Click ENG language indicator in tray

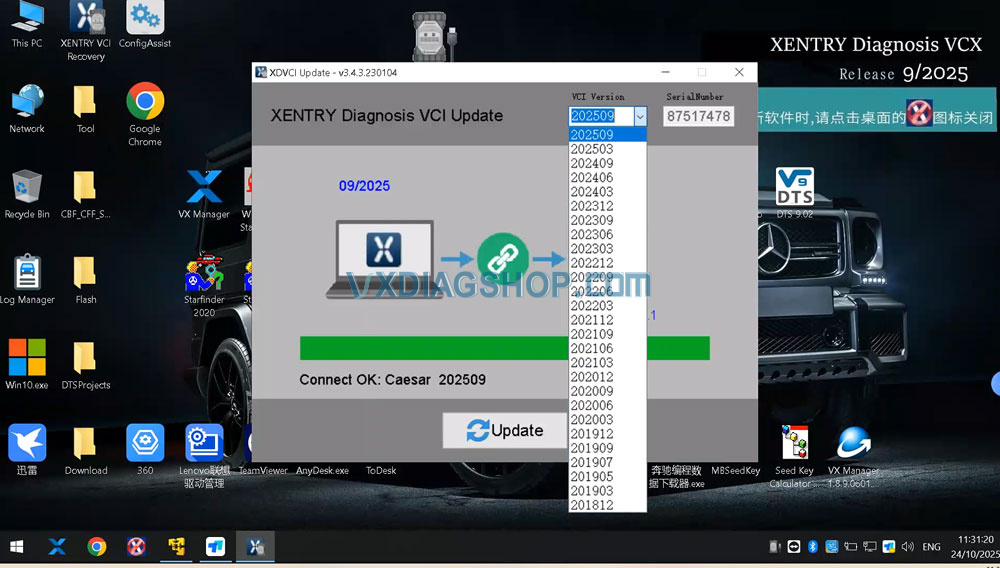pyautogui.click(x=931, y=547)
